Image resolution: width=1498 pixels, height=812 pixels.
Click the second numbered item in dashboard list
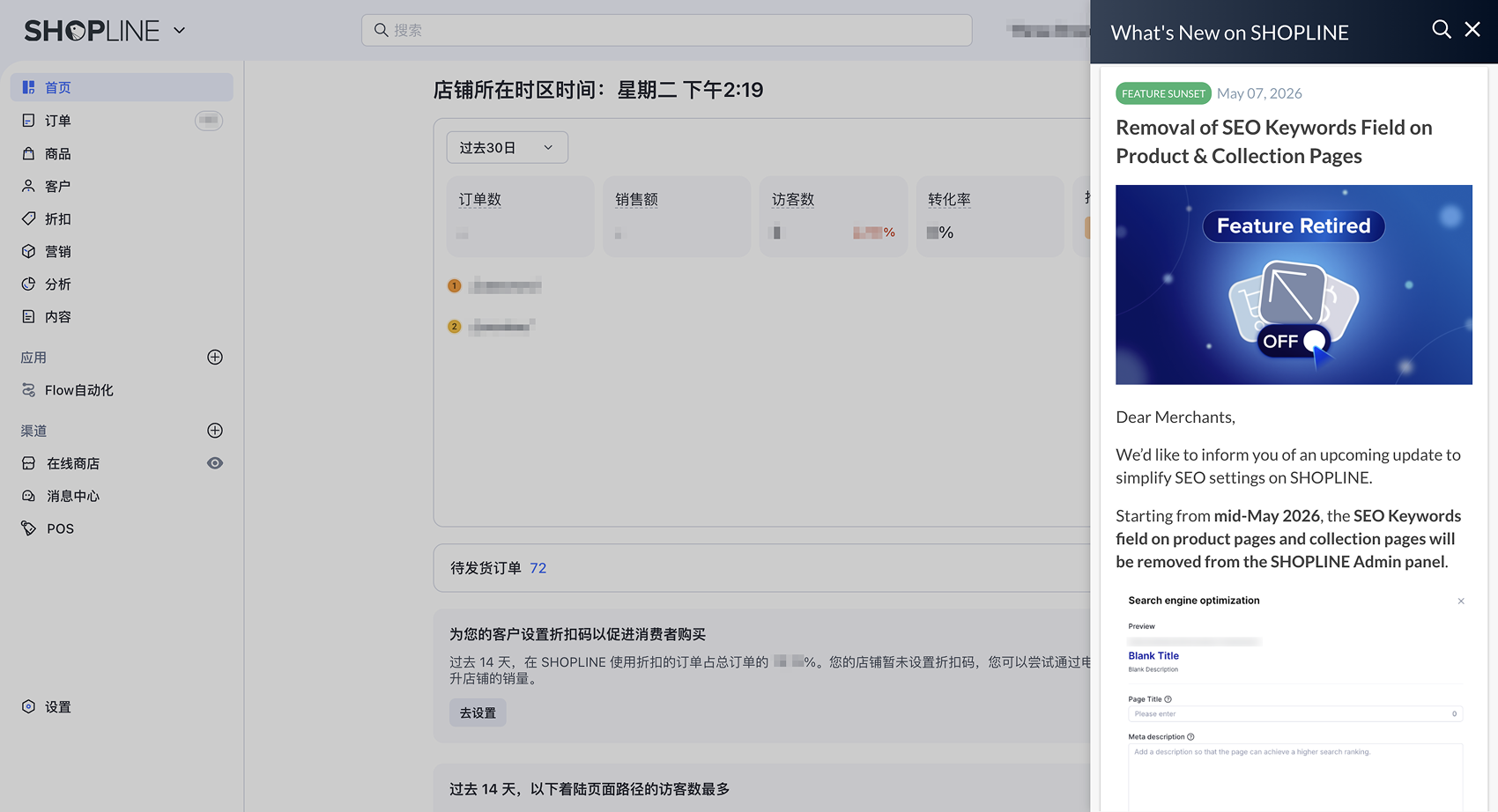point(491,327)
